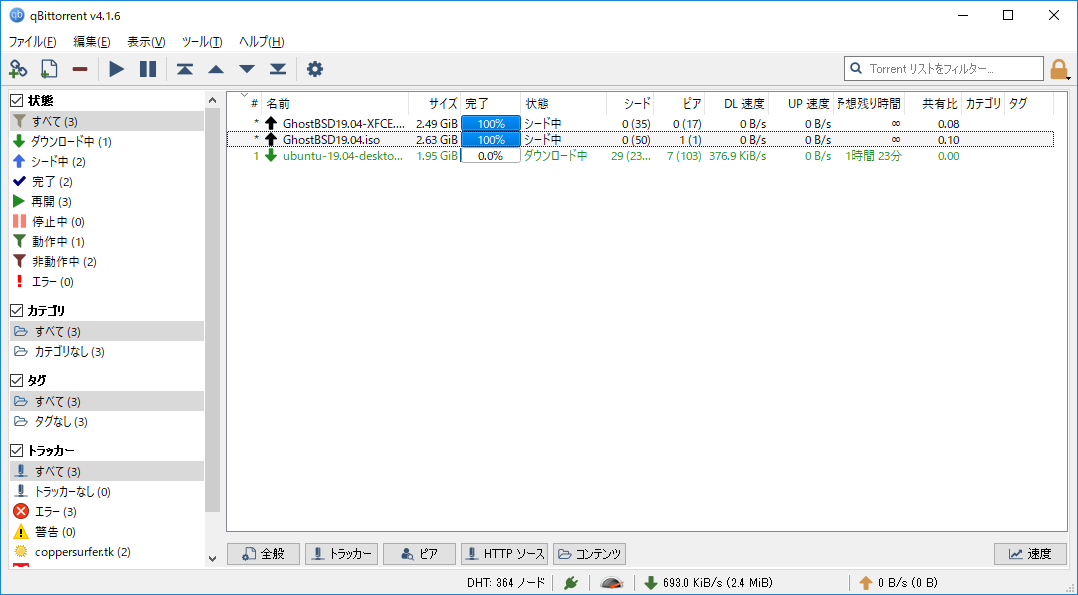
Task: Select tracker 警告 (0) filter
Action: pos(107,532)
